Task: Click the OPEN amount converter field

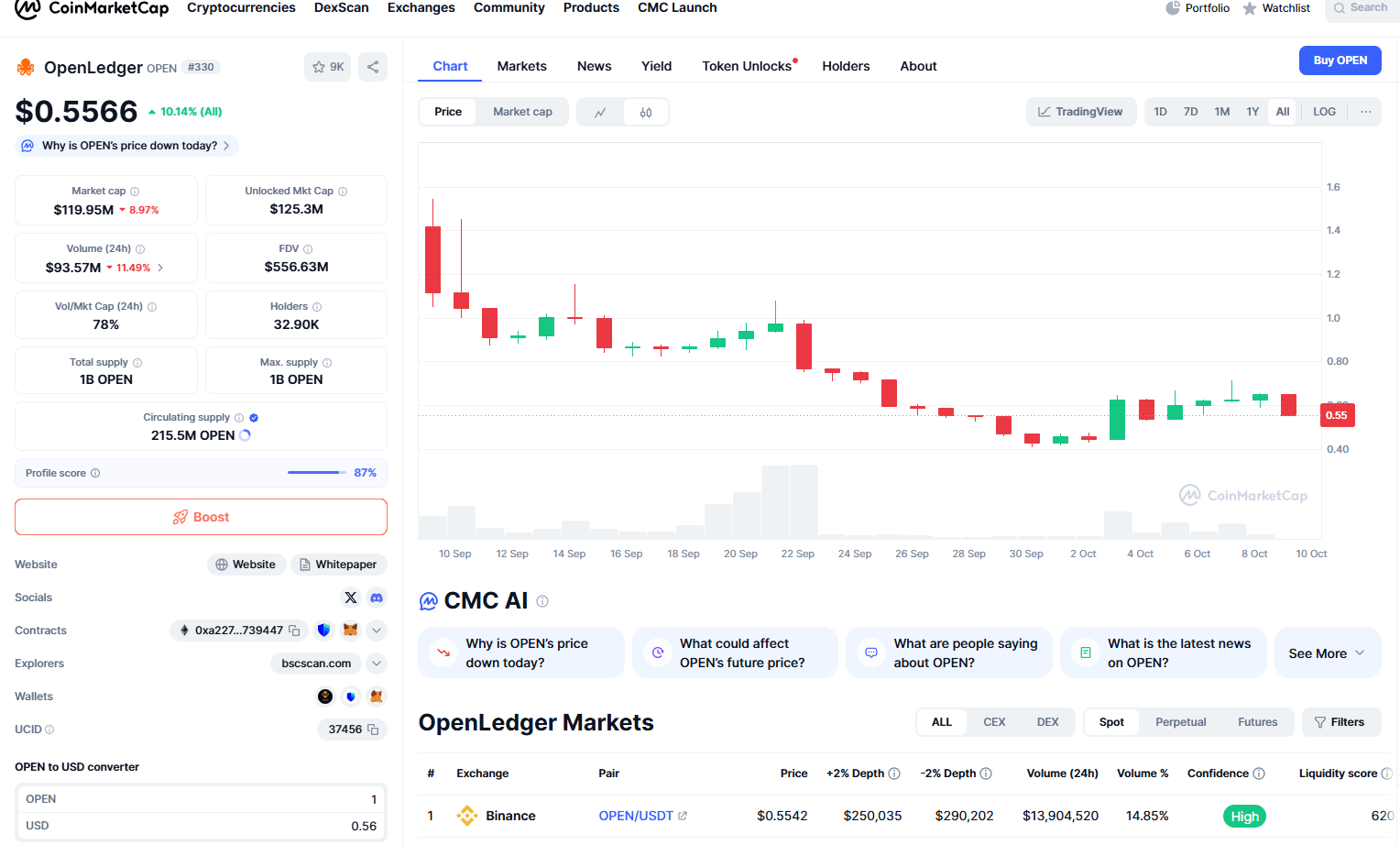Action: pos(201,799)
